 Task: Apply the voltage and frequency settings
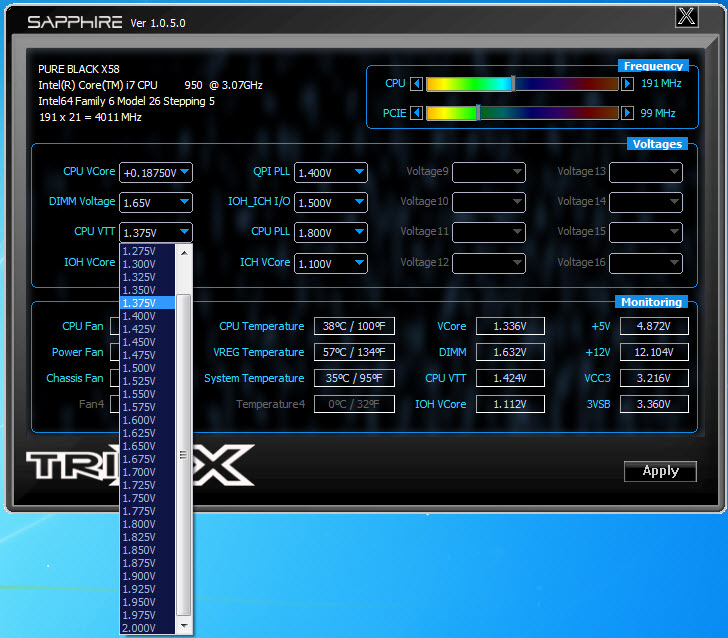coord(660,471)
